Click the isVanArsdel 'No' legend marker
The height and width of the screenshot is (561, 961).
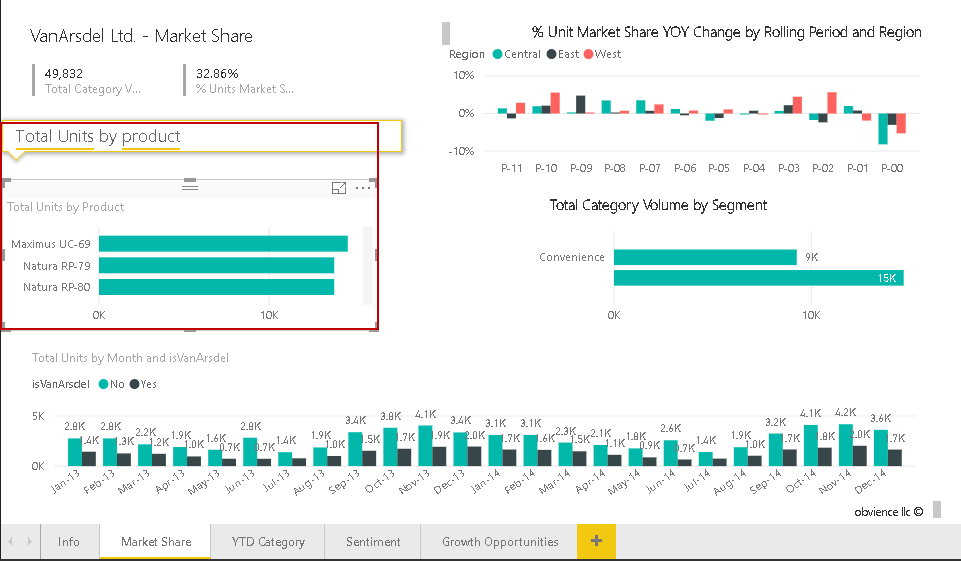[103, 384]
